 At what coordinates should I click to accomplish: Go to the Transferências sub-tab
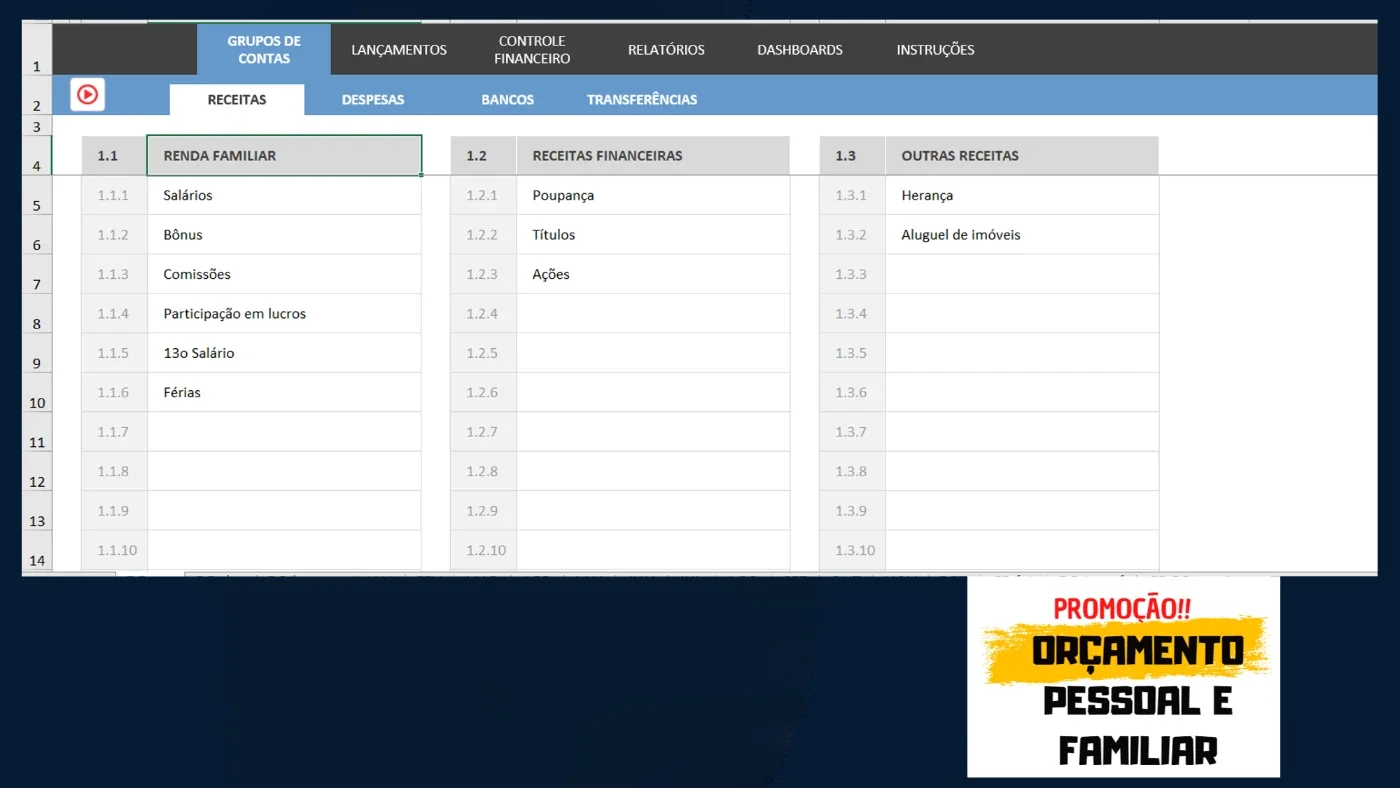[642, 100]
